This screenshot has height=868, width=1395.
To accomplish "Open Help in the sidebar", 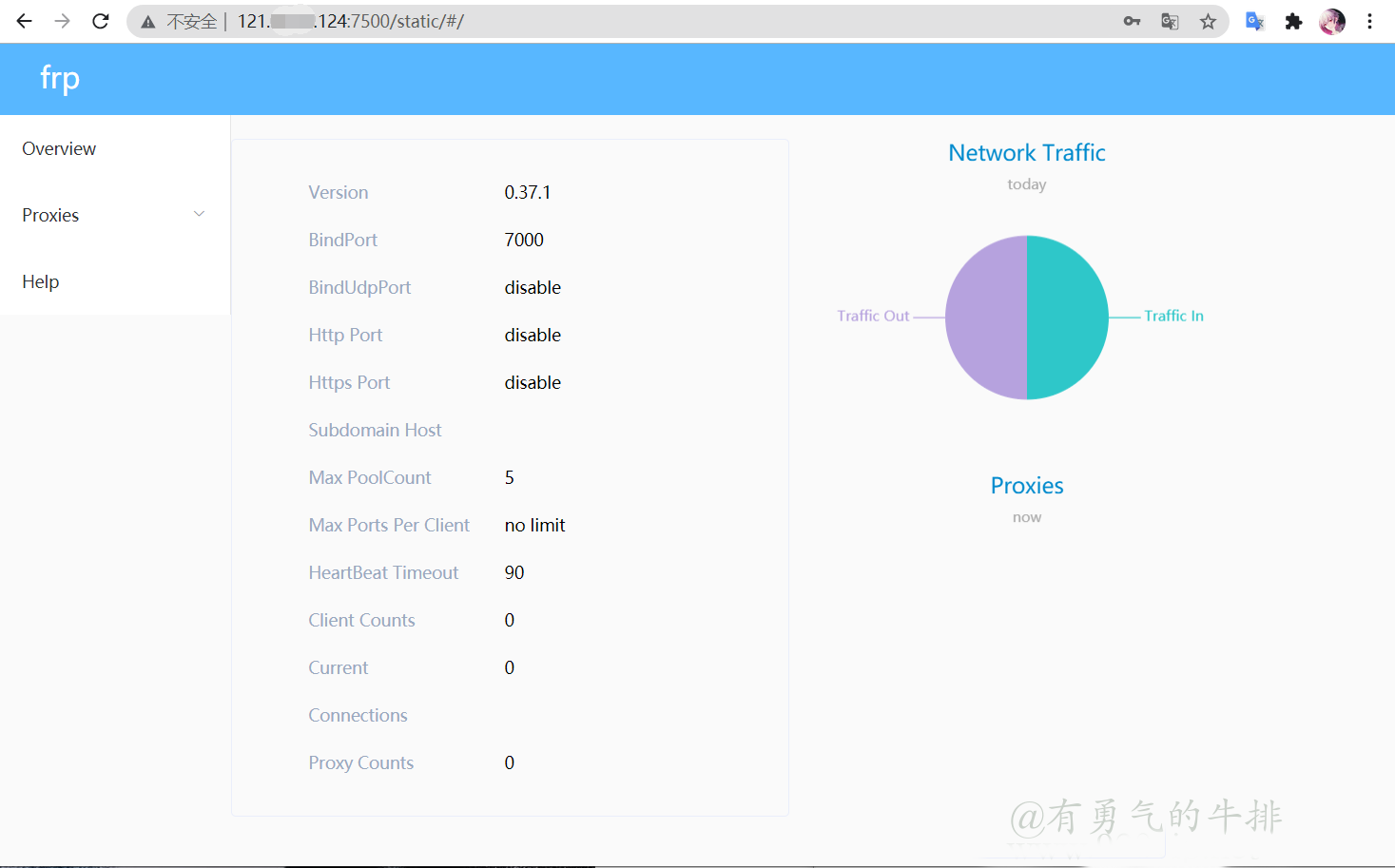I will [41, 282].
